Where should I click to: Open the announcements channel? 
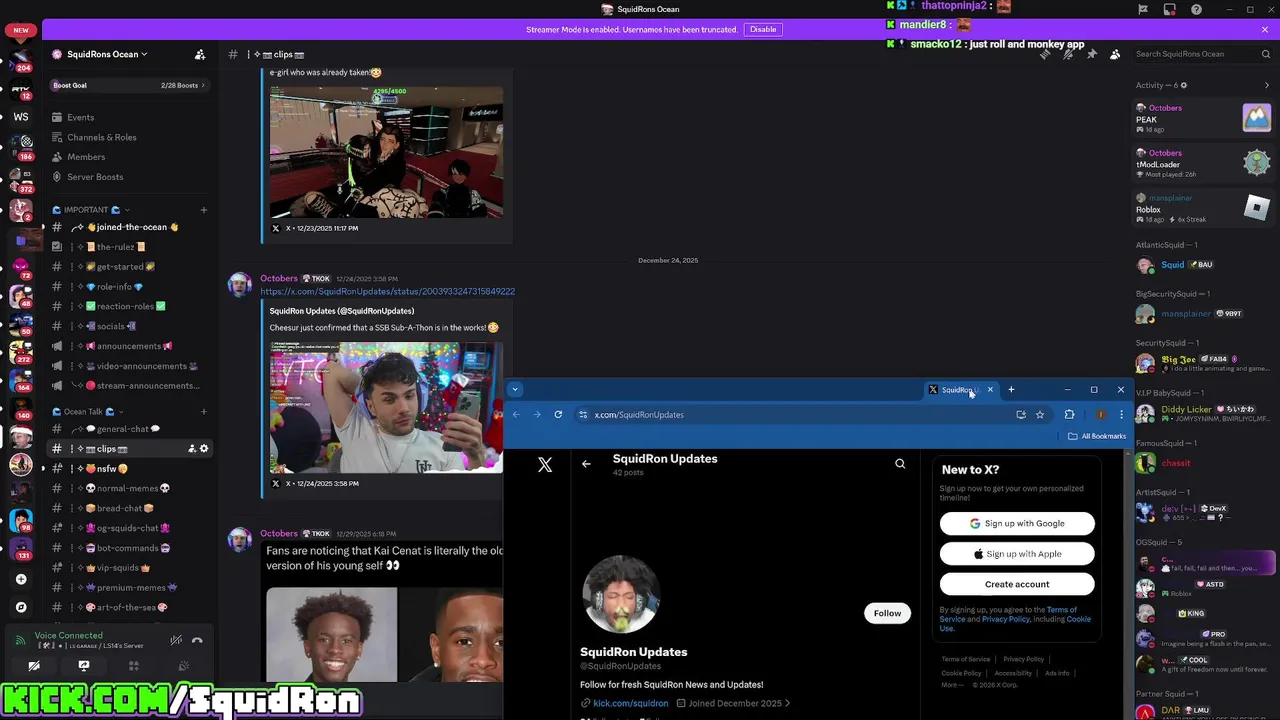tap(128, 346)
